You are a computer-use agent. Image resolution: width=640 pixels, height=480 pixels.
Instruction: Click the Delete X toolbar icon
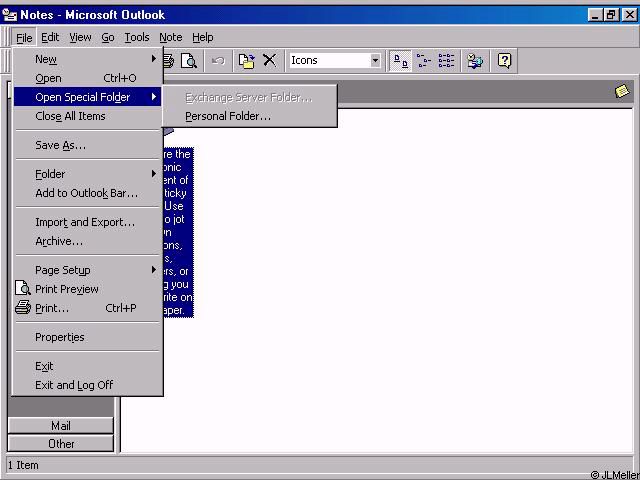coord(269,61)
